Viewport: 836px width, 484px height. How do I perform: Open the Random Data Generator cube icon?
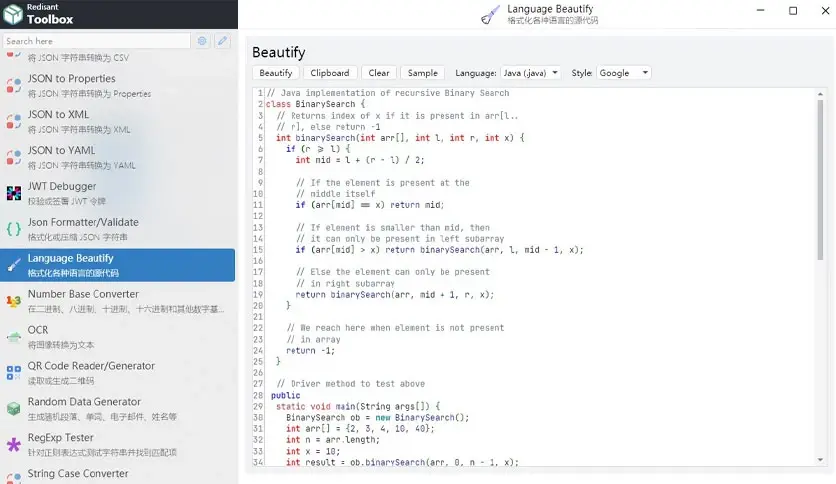[x=14, y=409]
